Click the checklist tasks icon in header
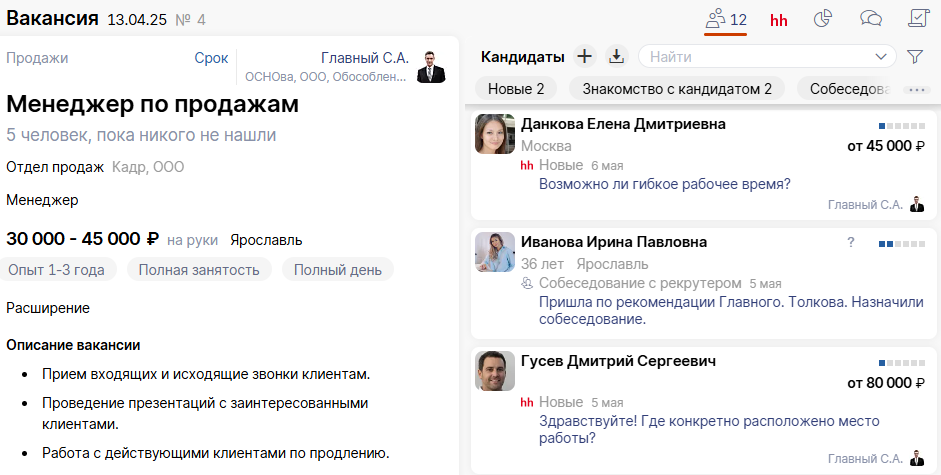Viewport: 941px width, 475px height. pyautogui.click(x=918, y=19)
